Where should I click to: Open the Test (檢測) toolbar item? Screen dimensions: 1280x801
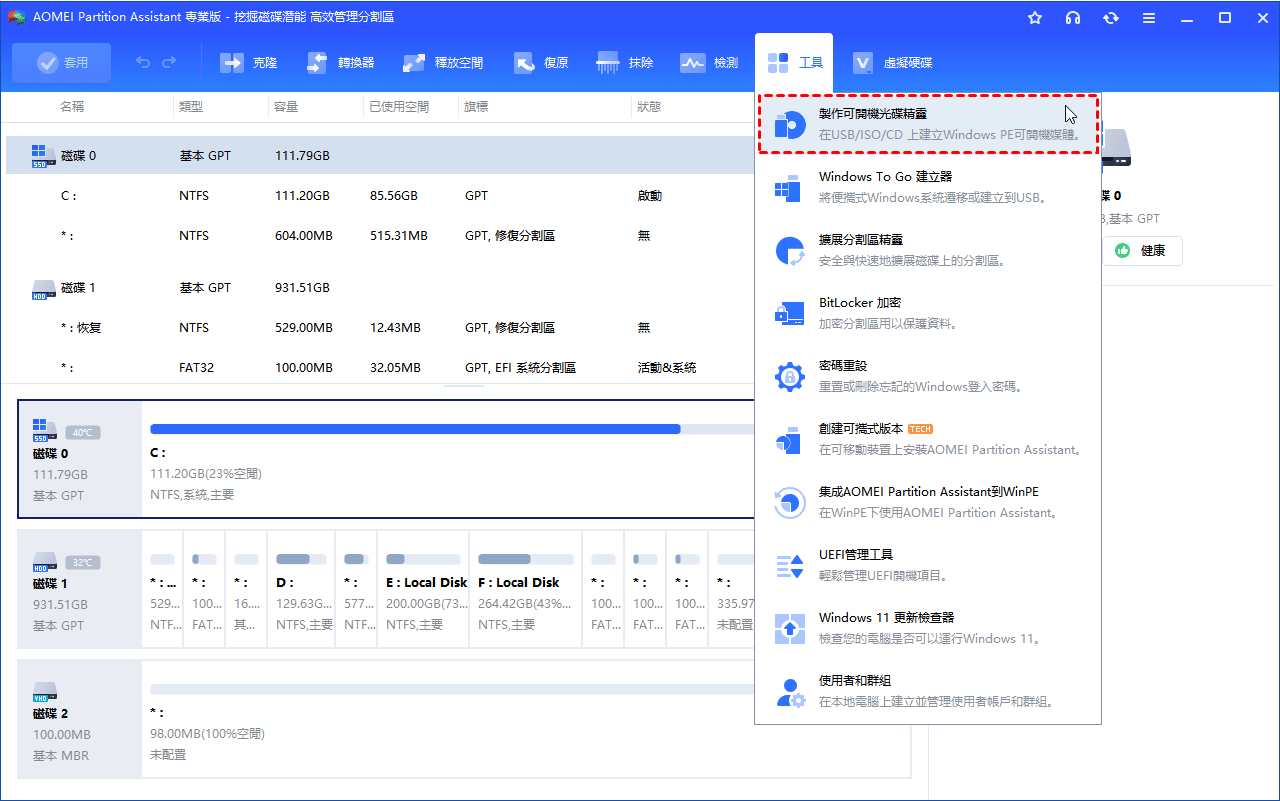(x=693, y=63)
